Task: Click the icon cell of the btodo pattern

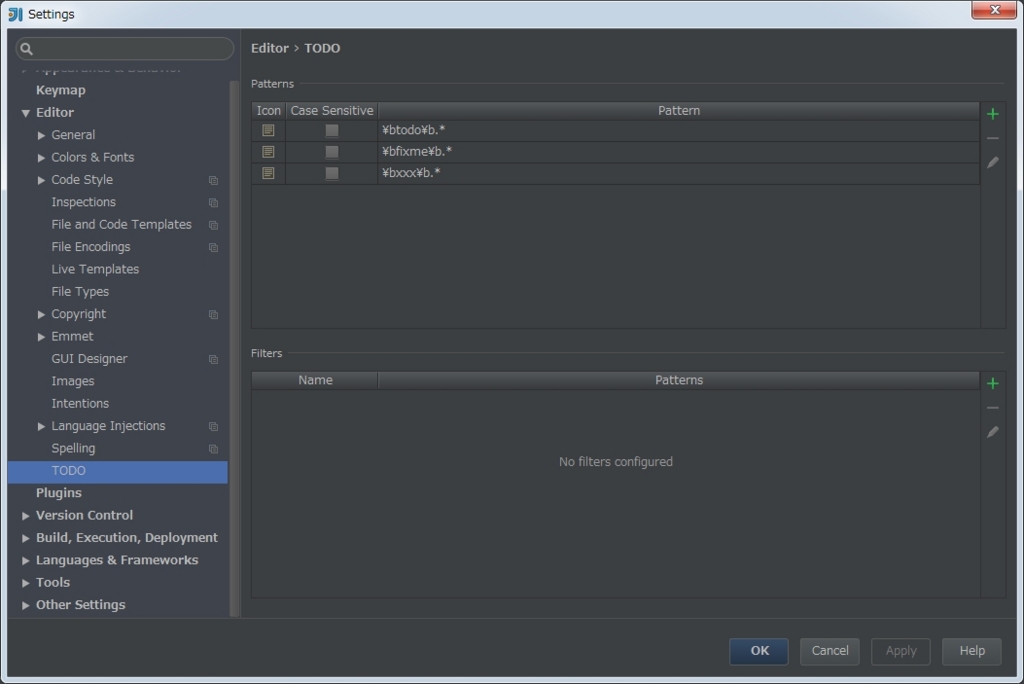Action: point(268,130)
